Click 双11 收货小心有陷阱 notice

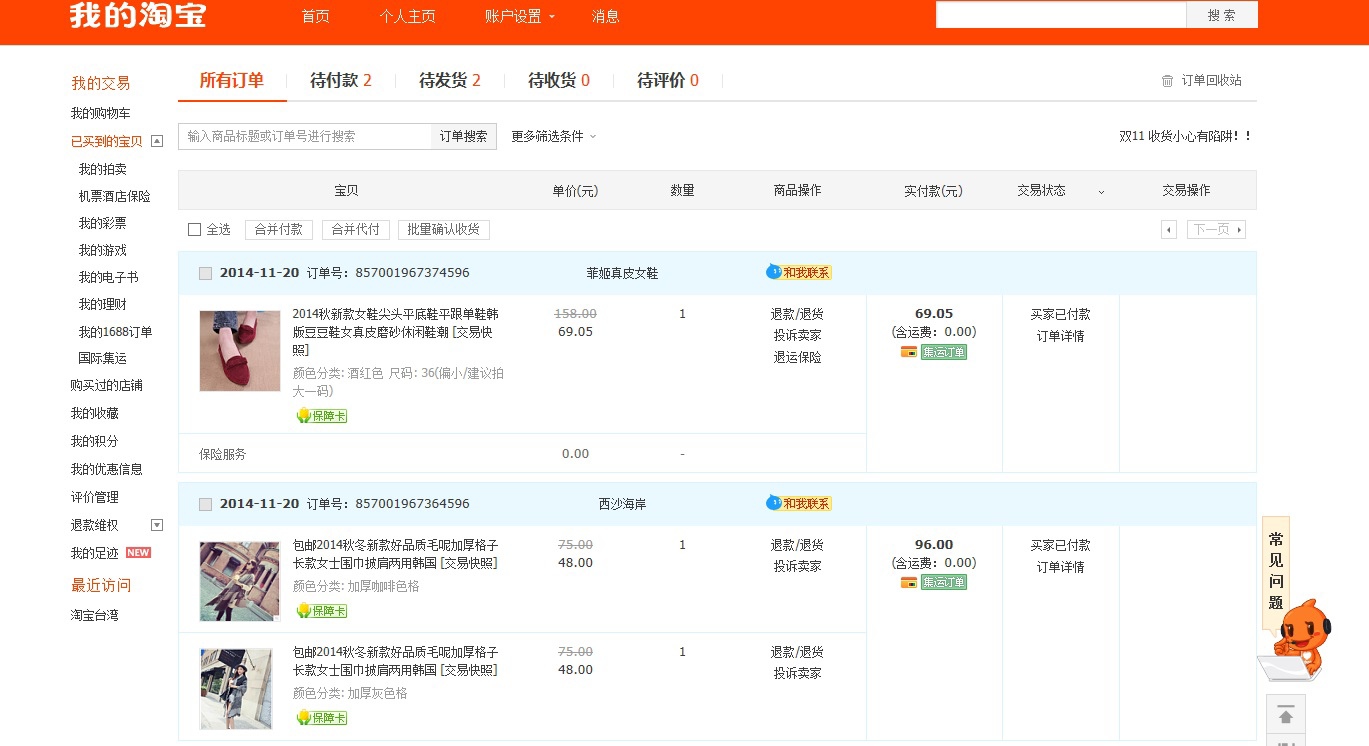coord(1185,136)
